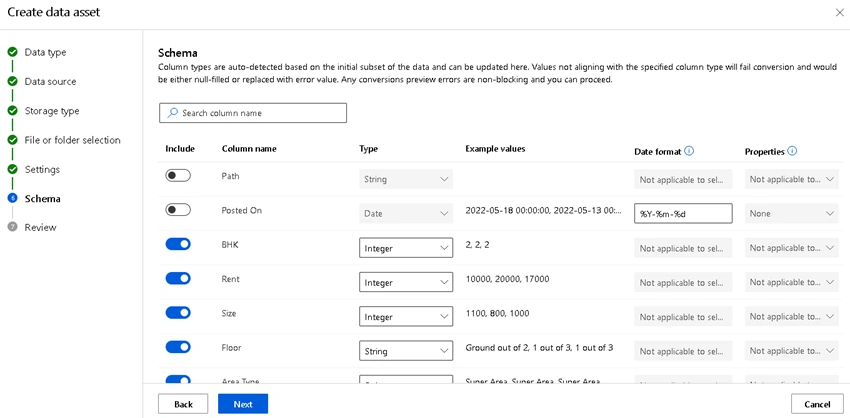Screen dimensions: 850x418
Task: Open the Size Properties dropdown
Action: (x=793, y=317)
